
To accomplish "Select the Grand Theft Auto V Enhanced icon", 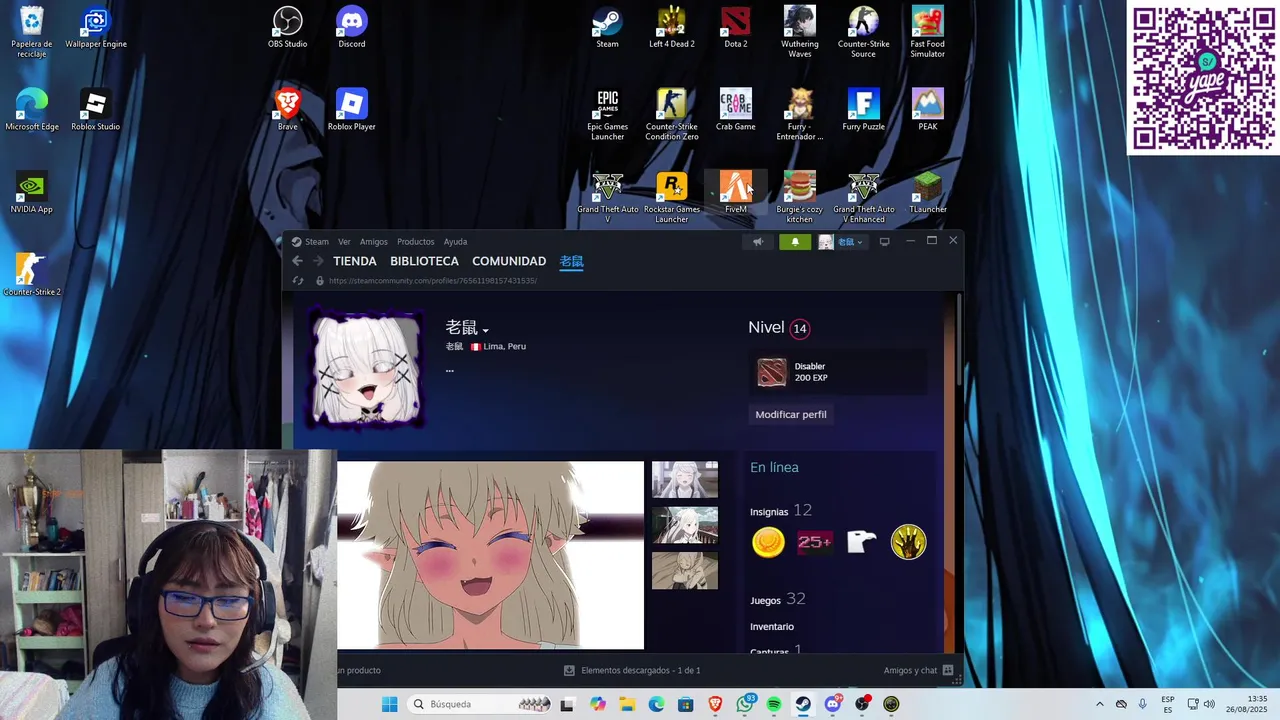I will click(864, 198).
